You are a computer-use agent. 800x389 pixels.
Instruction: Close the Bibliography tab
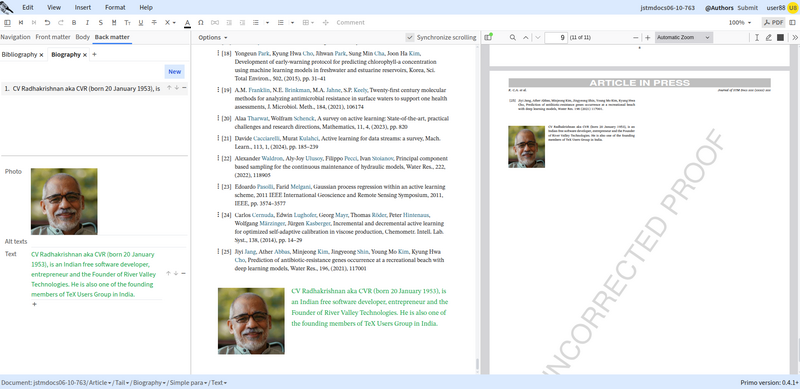[41, 55]
